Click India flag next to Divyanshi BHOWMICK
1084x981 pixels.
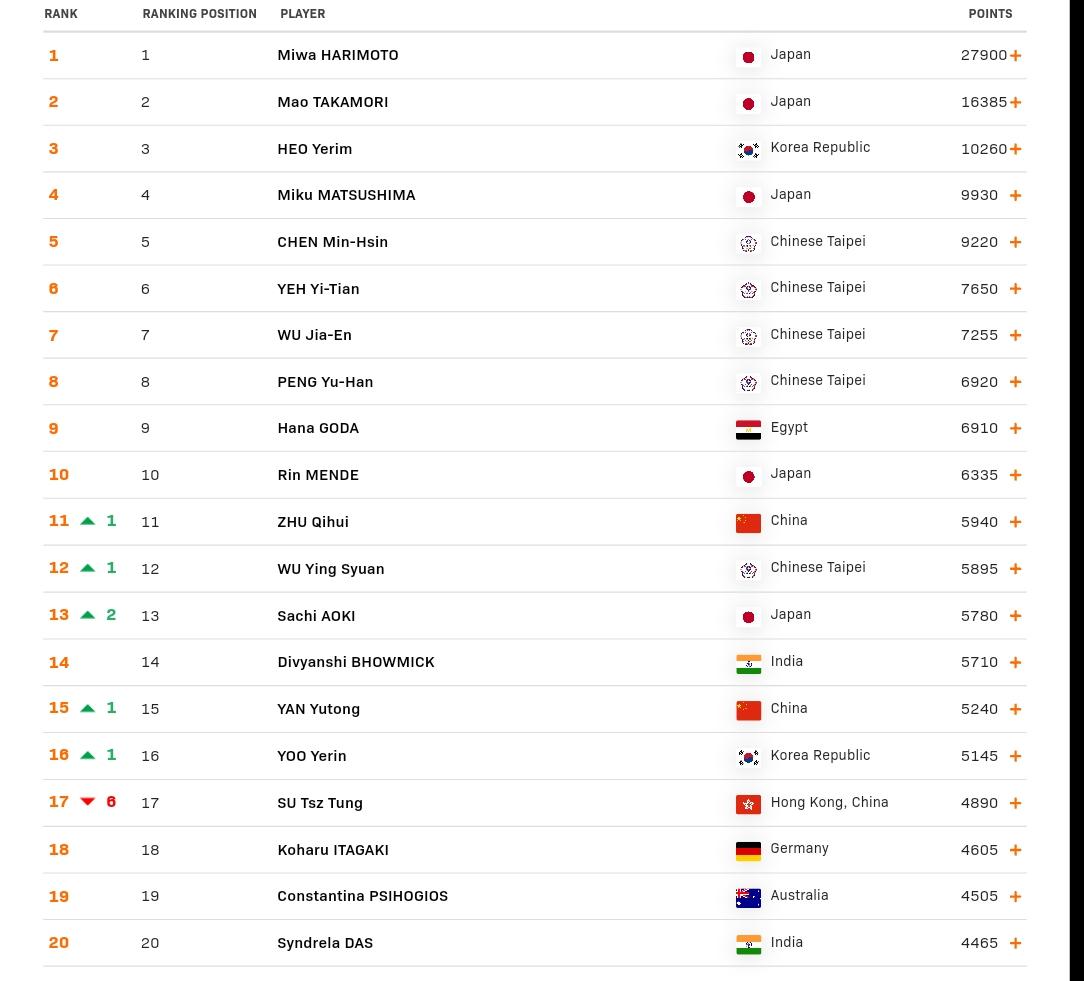pyautogui.click(x=748, y=664)
